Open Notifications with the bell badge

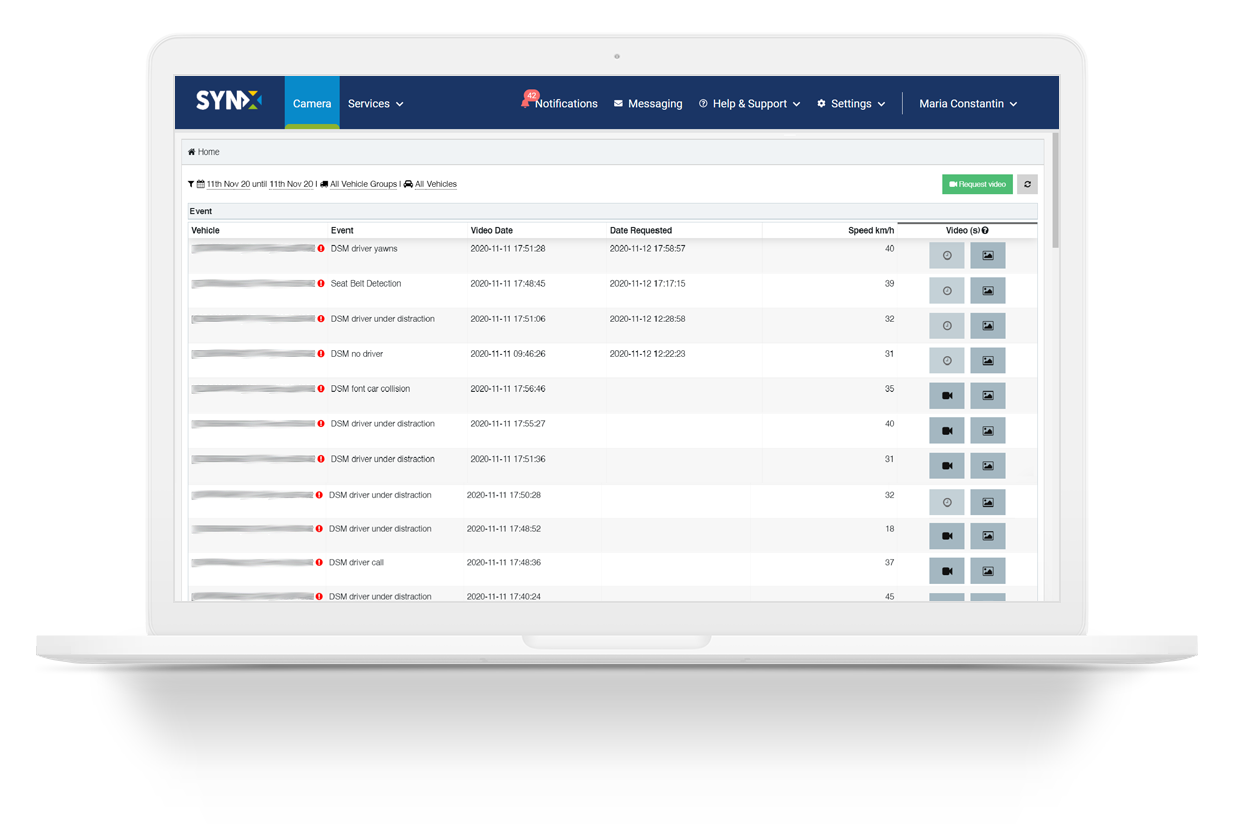pos(559,103)
